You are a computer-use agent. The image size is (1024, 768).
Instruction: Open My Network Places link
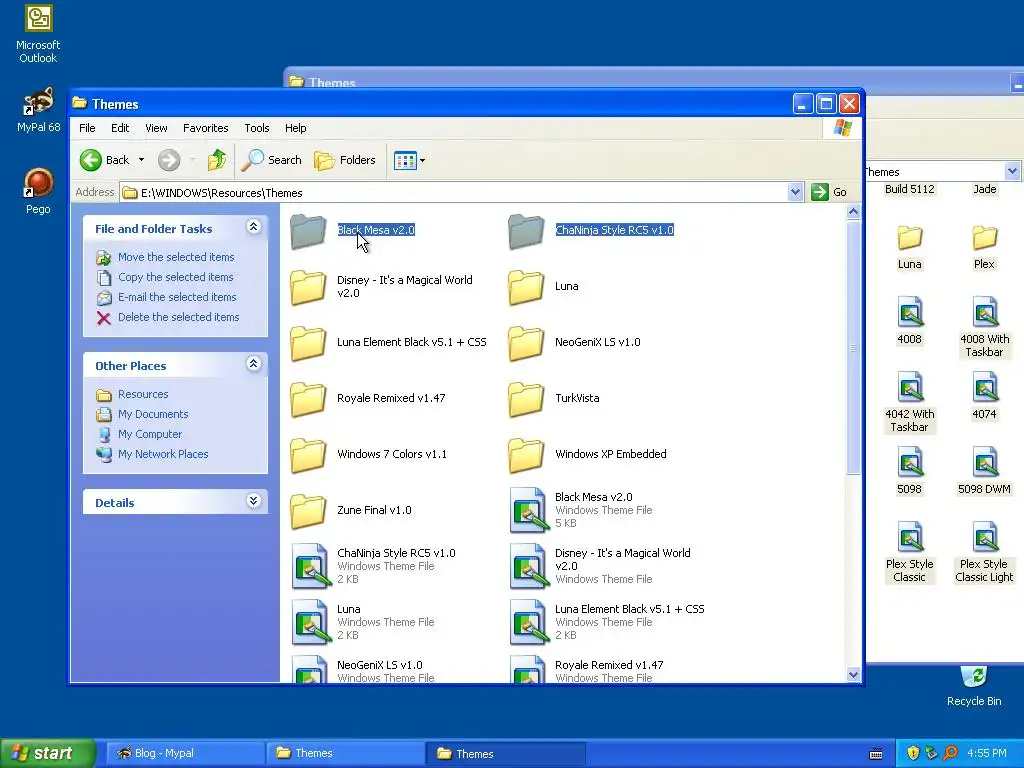[163, 454]
